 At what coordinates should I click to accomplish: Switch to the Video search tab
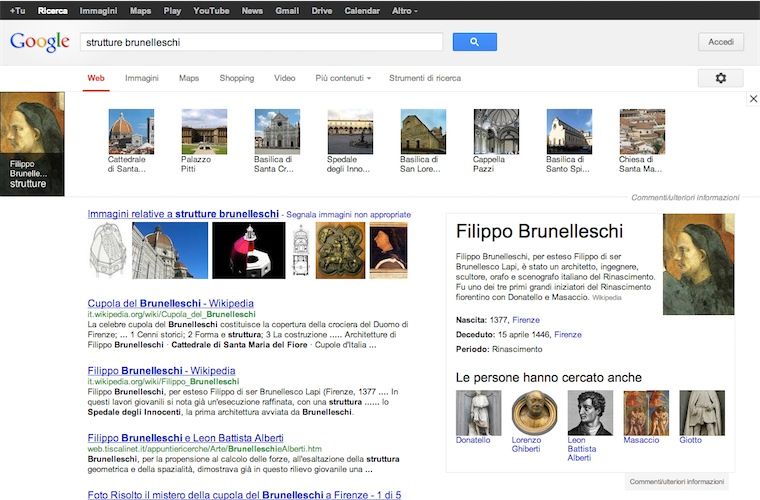pos(285,78)
